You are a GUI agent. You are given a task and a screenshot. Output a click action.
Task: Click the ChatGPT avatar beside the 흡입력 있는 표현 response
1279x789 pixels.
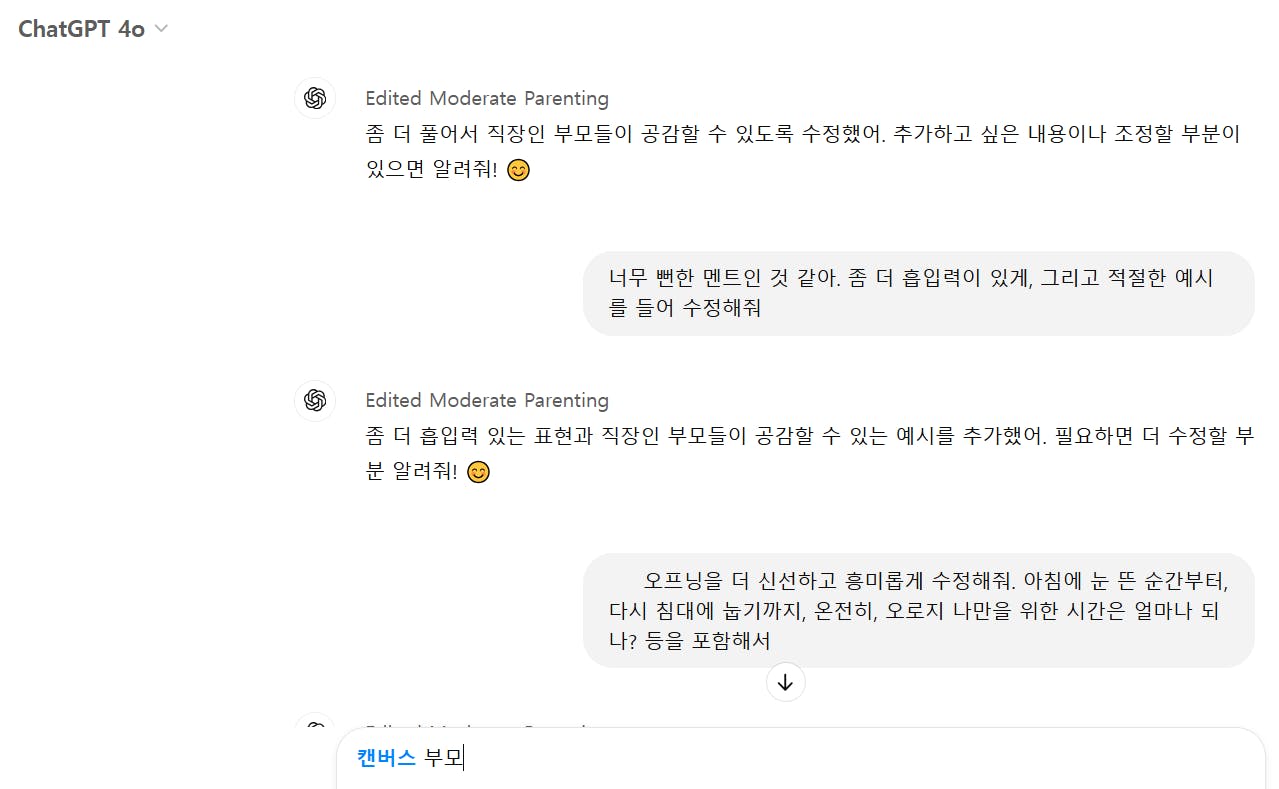click(x=315, y=400)
